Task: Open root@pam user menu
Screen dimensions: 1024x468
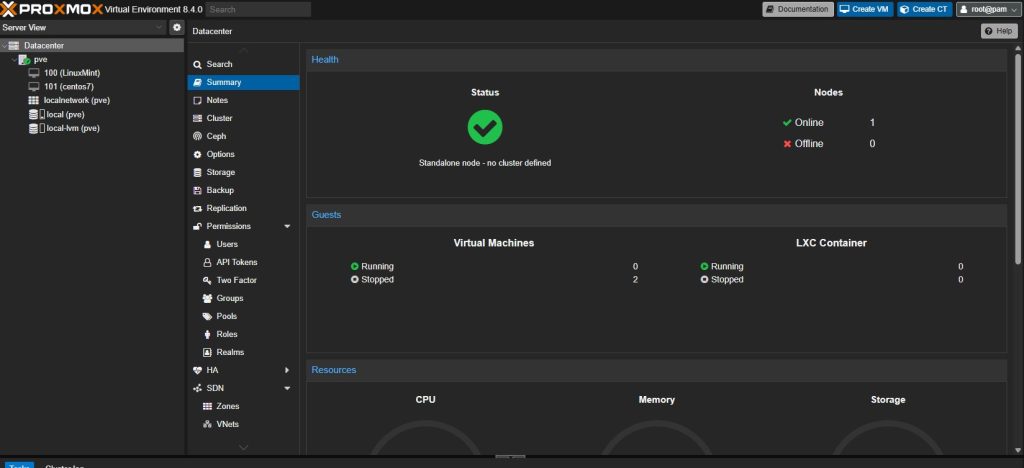Action: pos(989,9)
